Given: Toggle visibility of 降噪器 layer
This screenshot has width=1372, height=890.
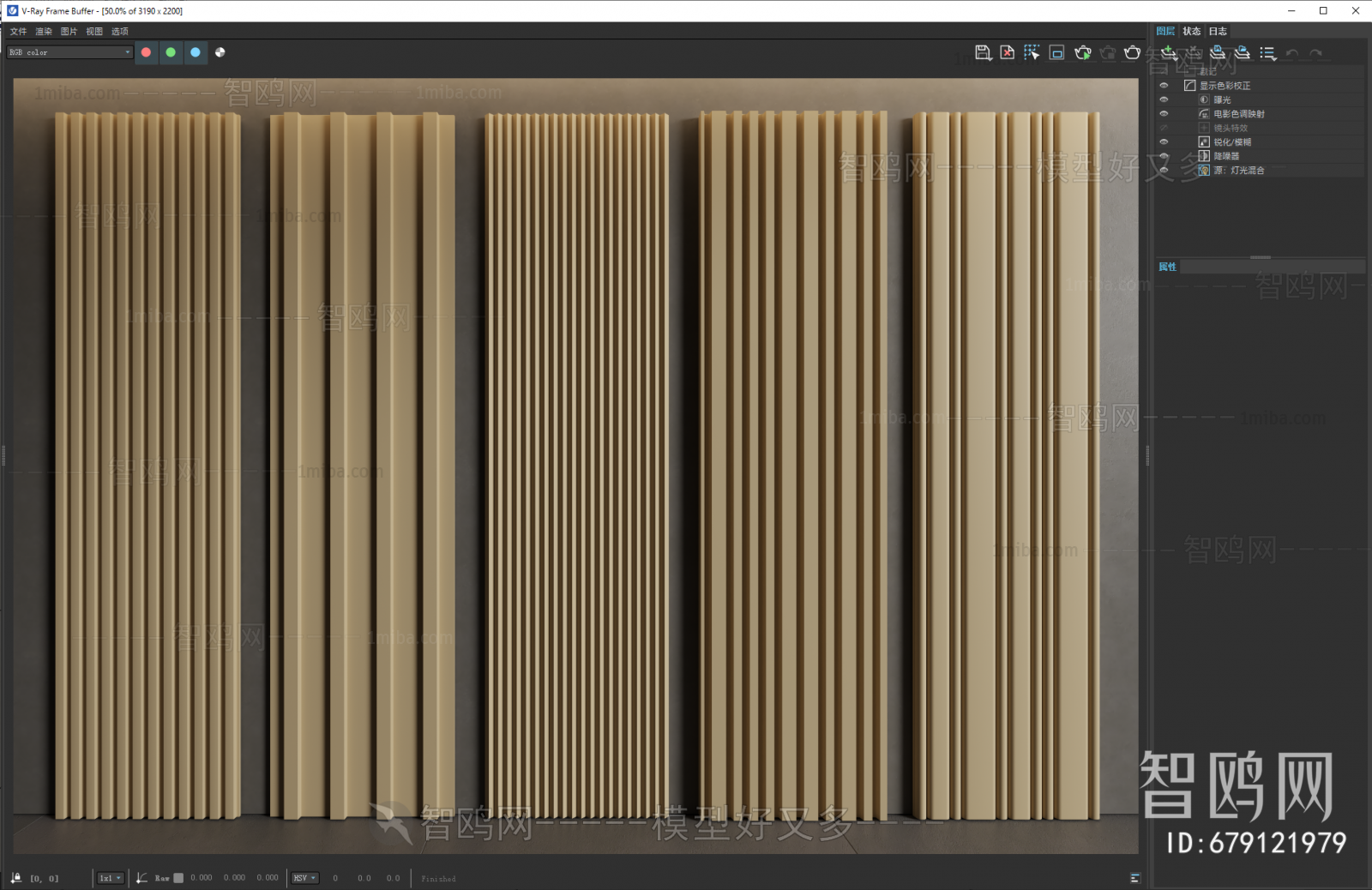Looking at the screenshot, I should 1164,156.
